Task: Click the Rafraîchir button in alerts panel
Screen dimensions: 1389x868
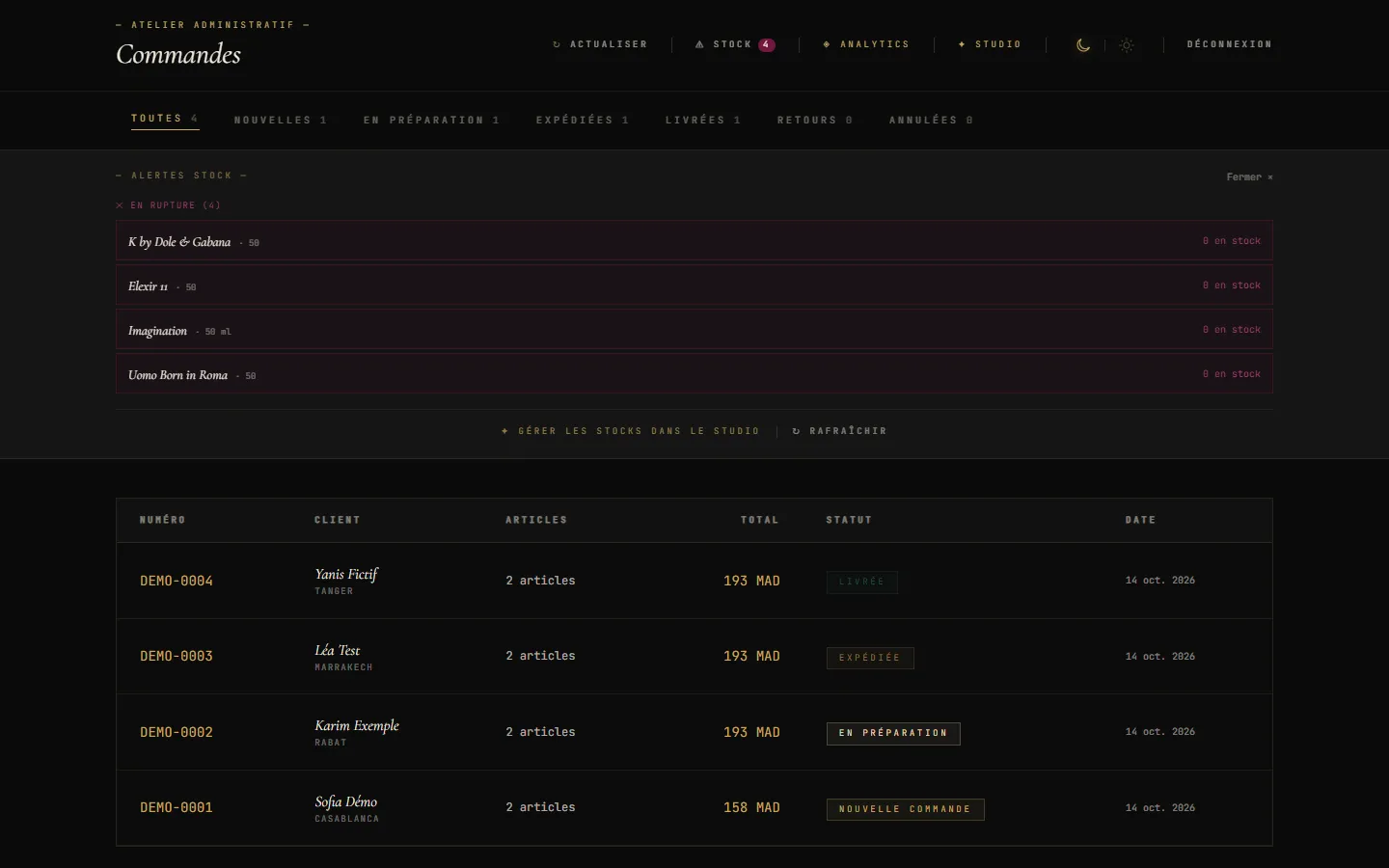Action: click(839, 431)
